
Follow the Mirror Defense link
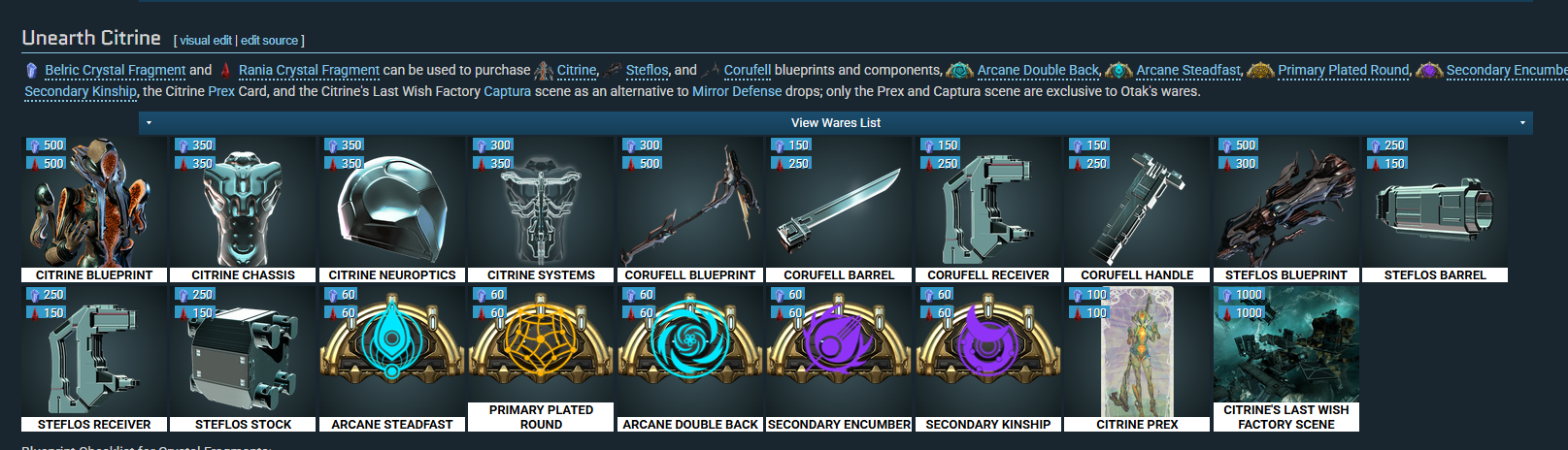click(737, 91)
